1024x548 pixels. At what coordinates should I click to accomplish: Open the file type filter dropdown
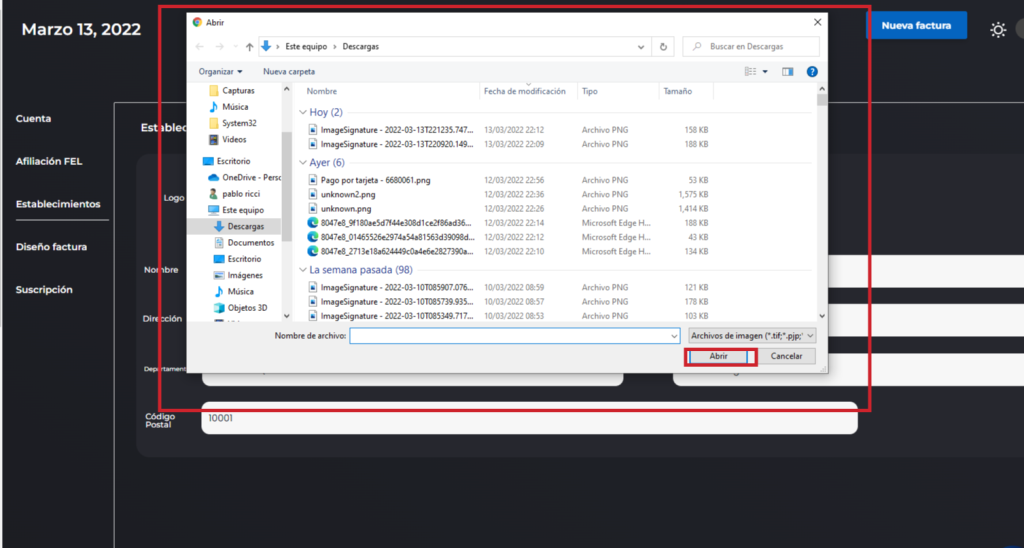(752, 336)
